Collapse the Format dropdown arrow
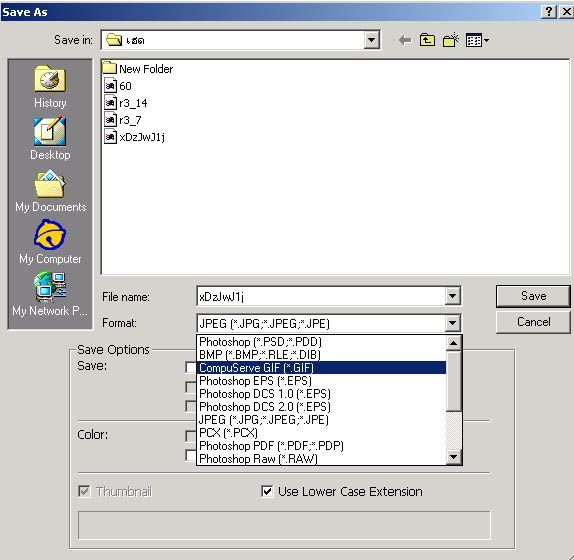This screenshot has width=574, height=560. tap(452, 323)
